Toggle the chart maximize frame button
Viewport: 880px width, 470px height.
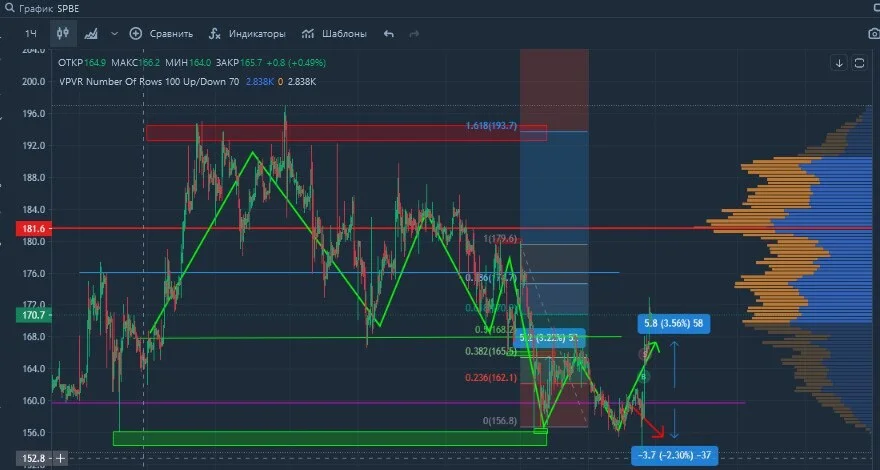coord(859,63)
